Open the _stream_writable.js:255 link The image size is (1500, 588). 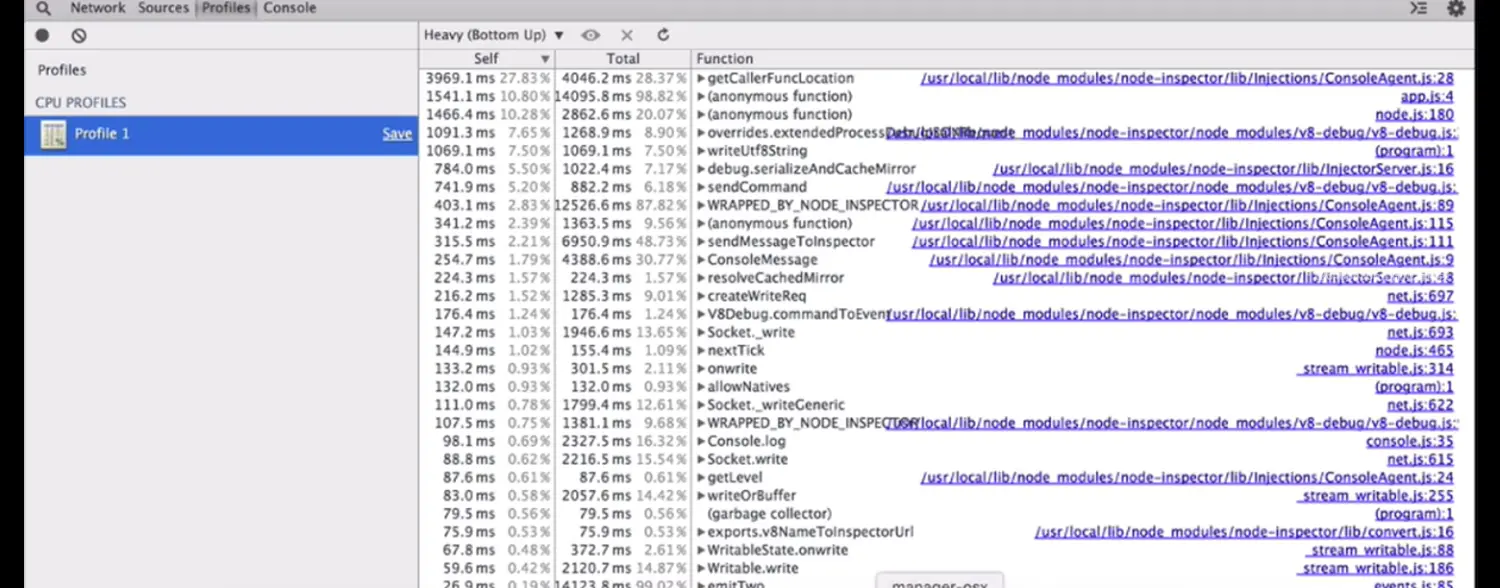(x=1376, y=496)
